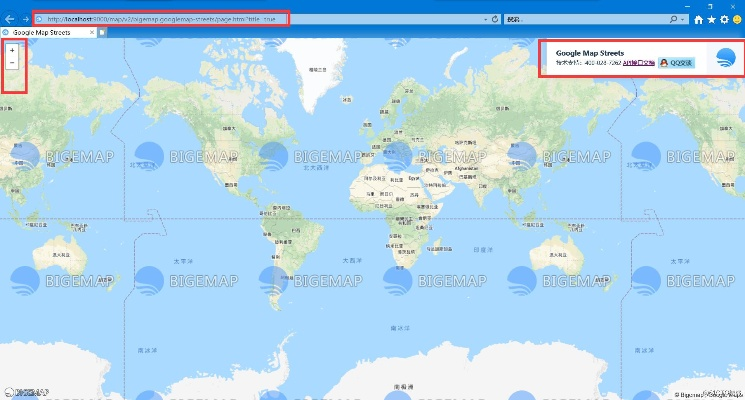
Task: Click the 南极洲 label at map bottom
Action: pos(403,387)
